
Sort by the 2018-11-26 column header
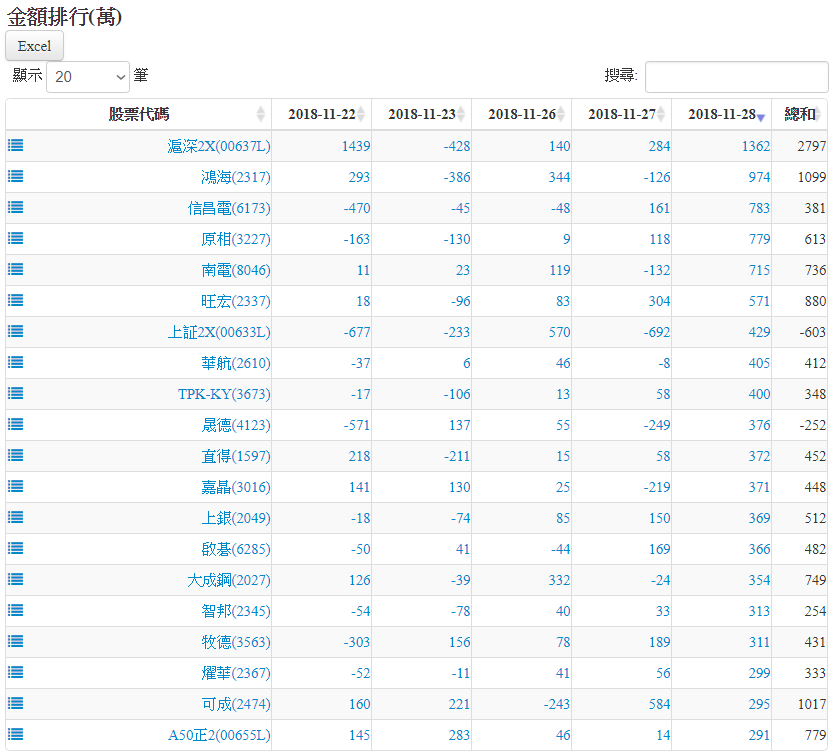coord(521,114)
